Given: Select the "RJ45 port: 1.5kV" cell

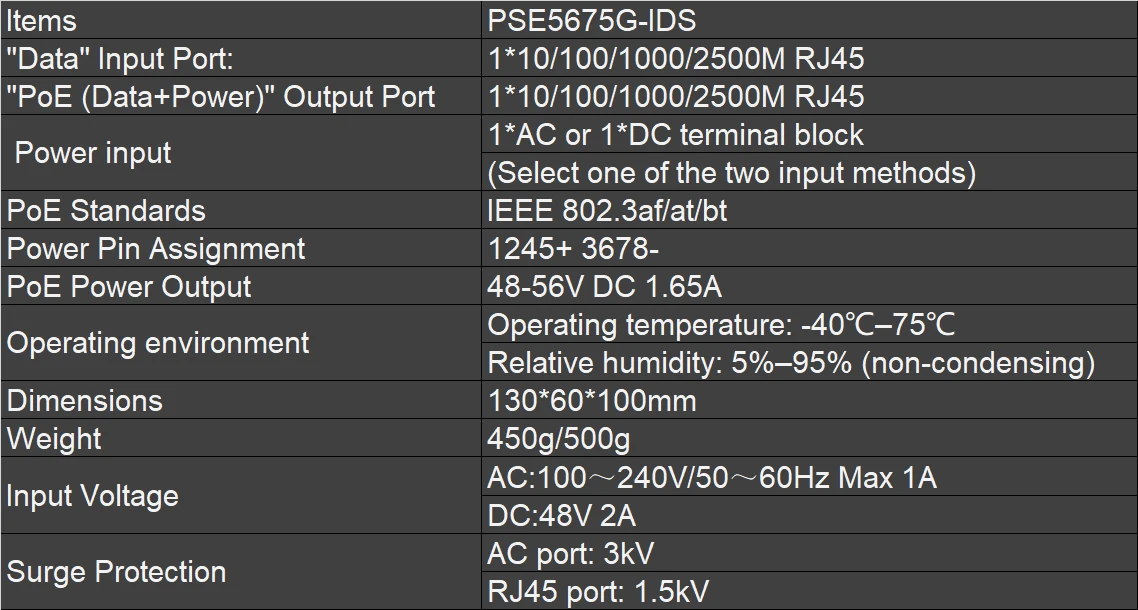Looking at the screenshot, I should 597,591.
